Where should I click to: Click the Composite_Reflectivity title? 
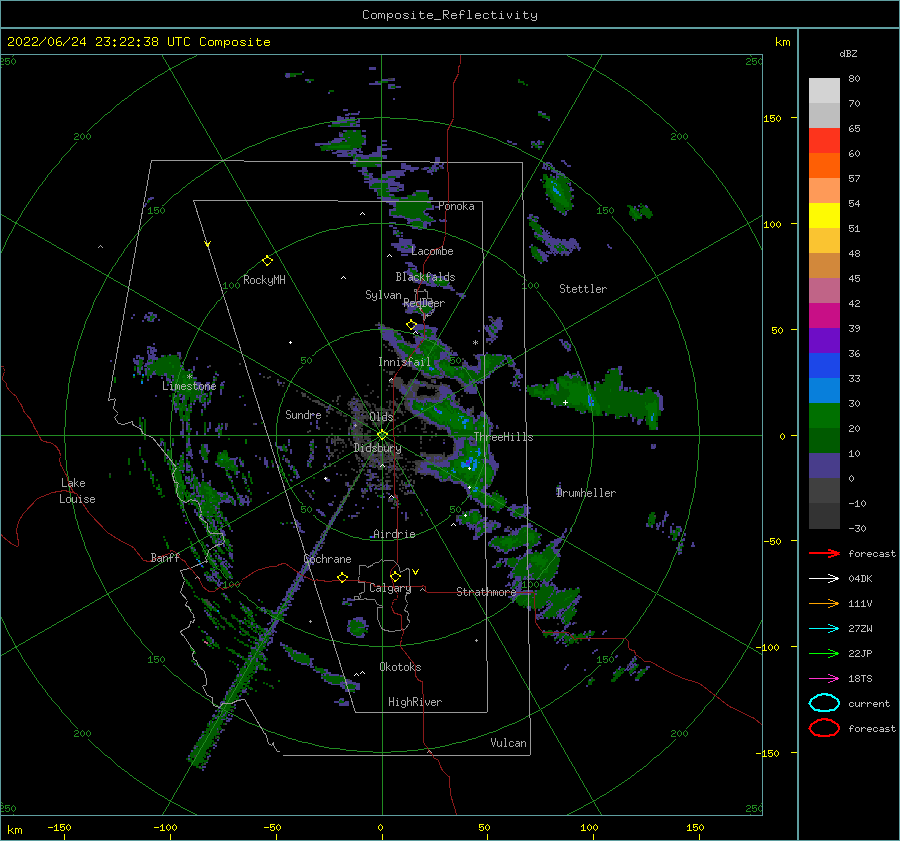pyautogui.click(x=449, y=15)
